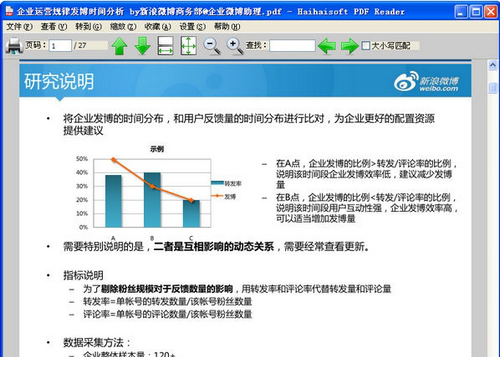
Task: Maximize the PDF Reader window
Action: (476, 12)
